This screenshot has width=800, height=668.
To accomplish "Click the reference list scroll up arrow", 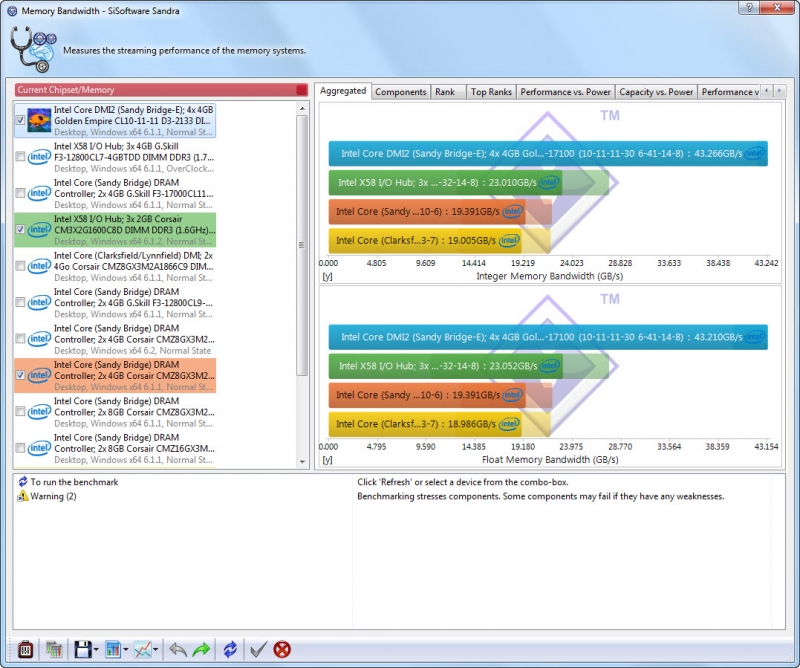I will (x=302, y=108).
